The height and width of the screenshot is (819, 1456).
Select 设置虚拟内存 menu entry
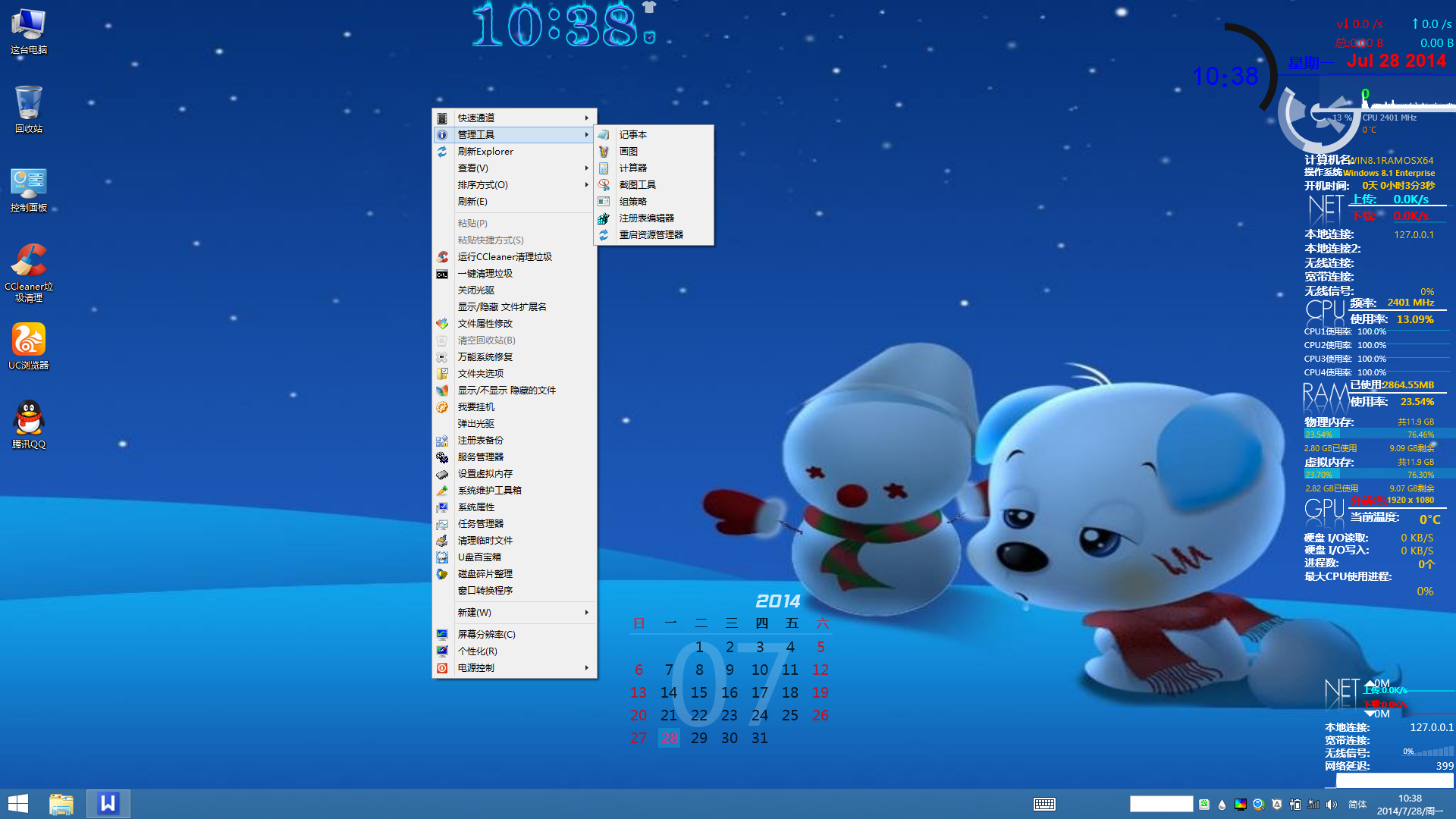click(x=514, y=474)
